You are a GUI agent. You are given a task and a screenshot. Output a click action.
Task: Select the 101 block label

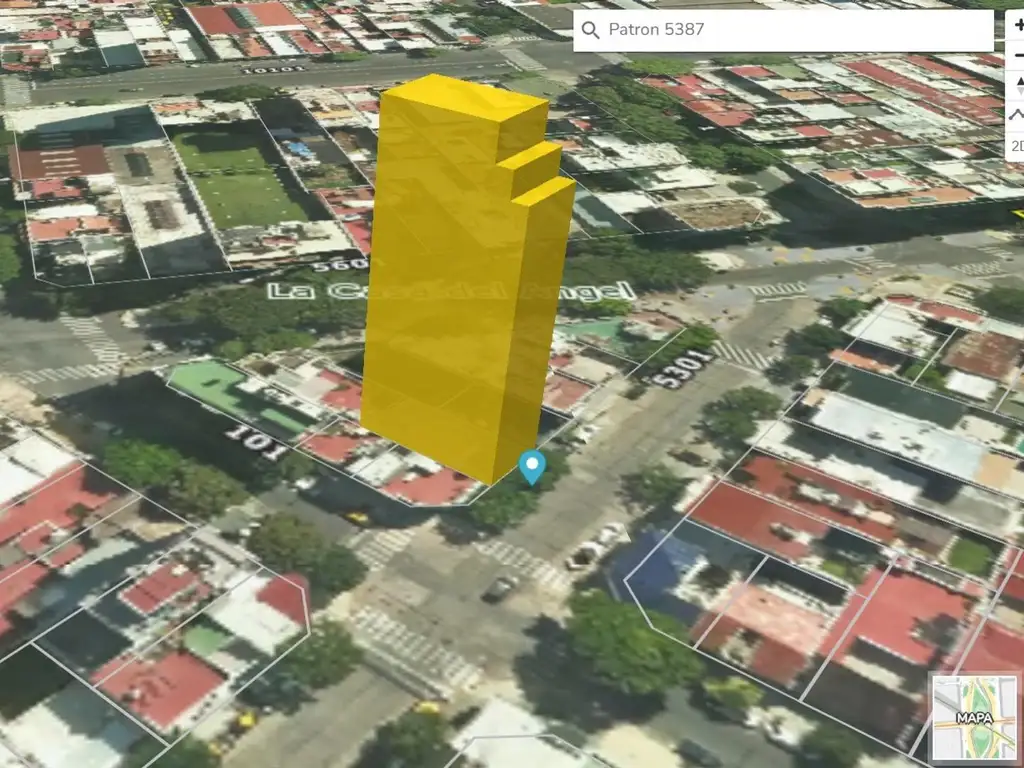256,440
